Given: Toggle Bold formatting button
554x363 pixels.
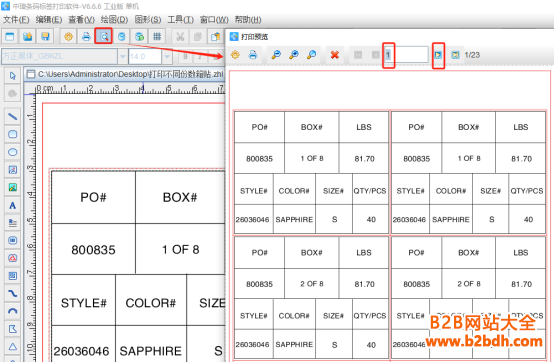Looking at the screenshot, I should (185, 57).
